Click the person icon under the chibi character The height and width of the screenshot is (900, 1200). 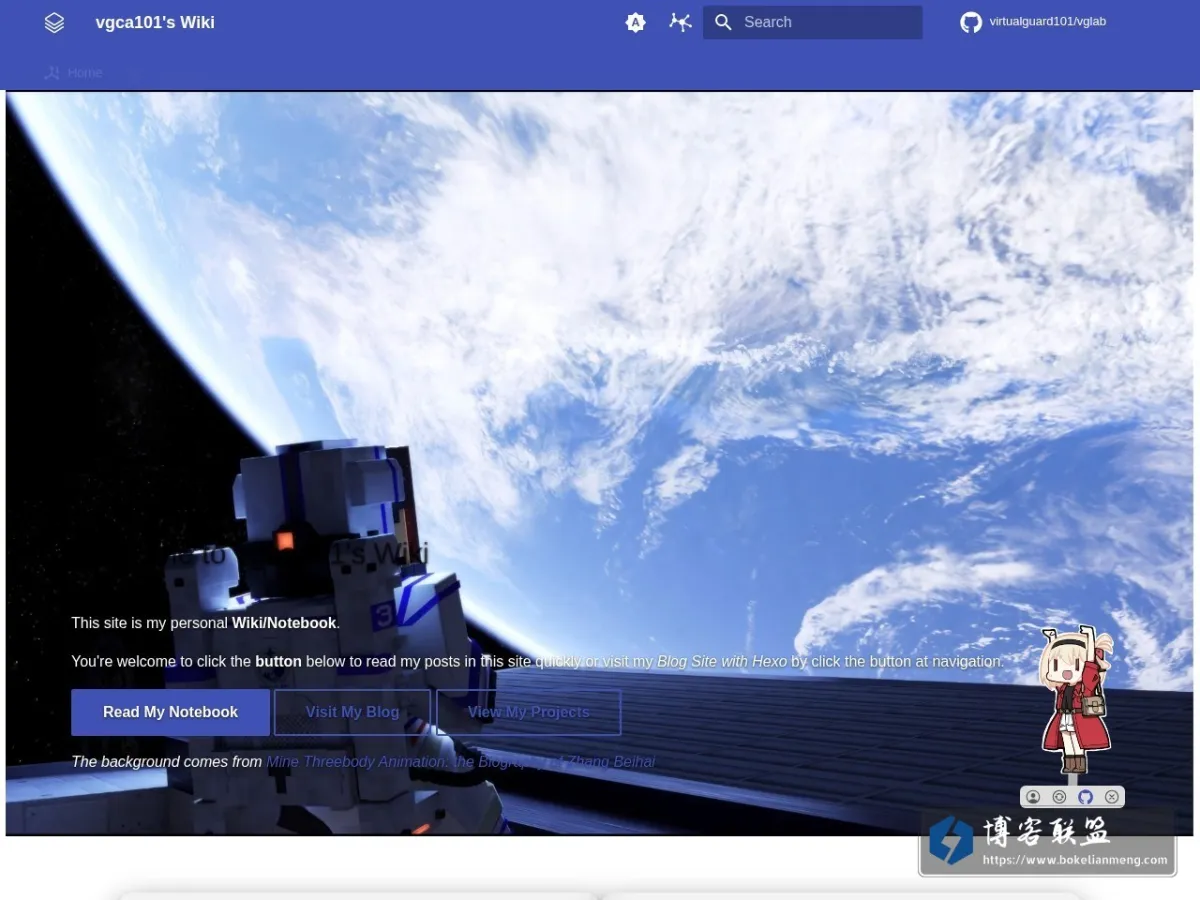[1033, 797]
